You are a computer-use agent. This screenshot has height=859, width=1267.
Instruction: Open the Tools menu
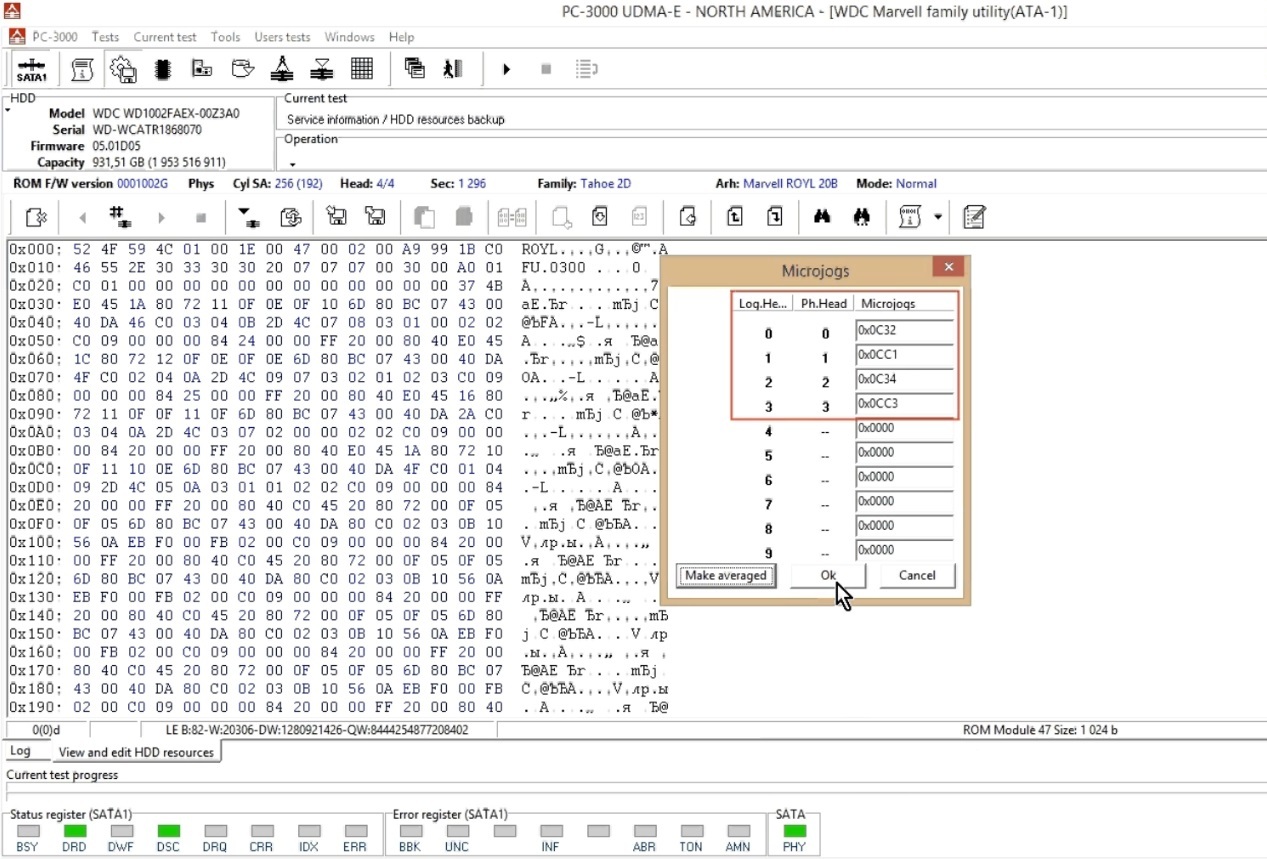tap(226, 37)
